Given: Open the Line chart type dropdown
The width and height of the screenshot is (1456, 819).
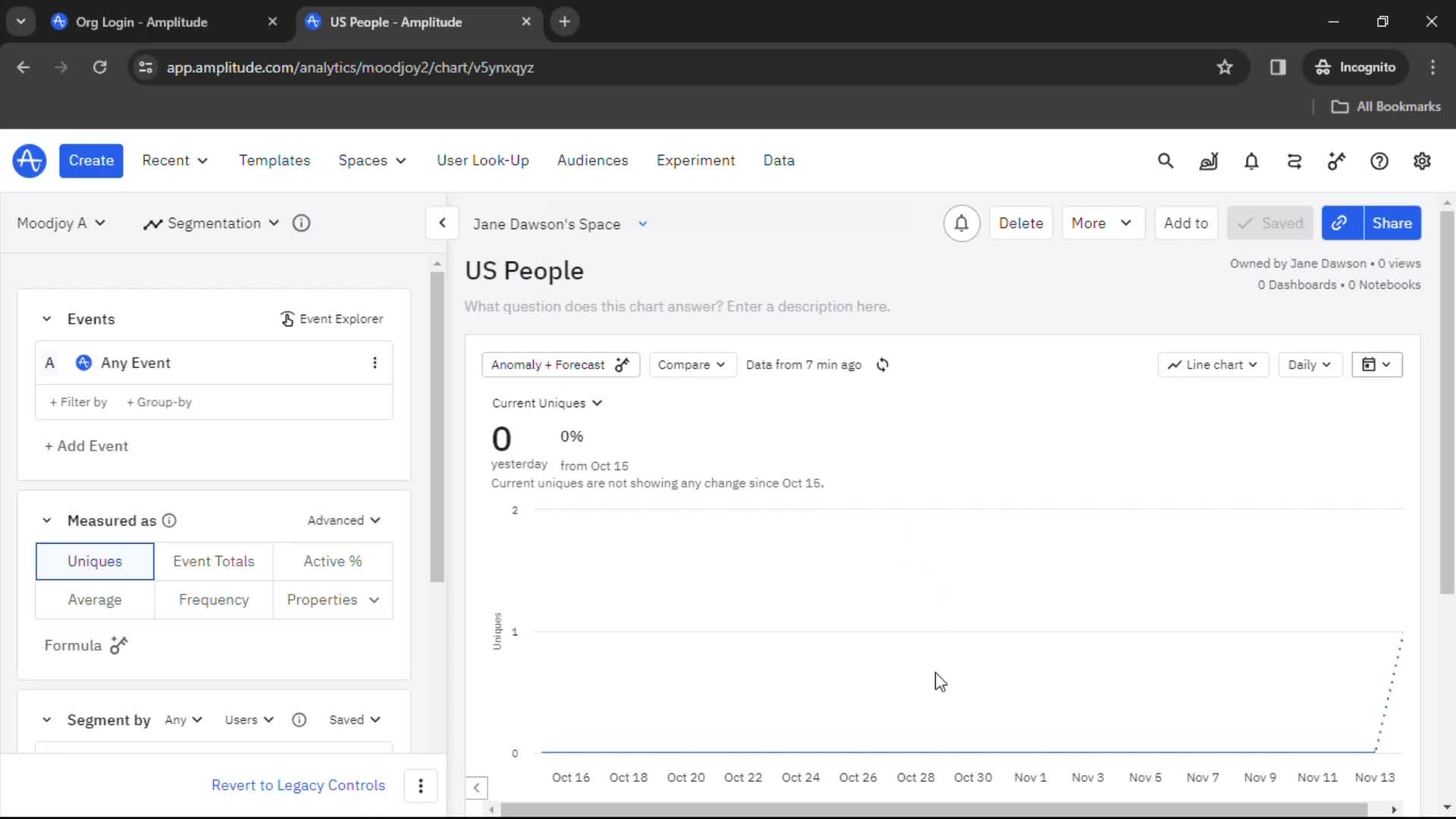Looking at the screenshot, I should 1213,365.
